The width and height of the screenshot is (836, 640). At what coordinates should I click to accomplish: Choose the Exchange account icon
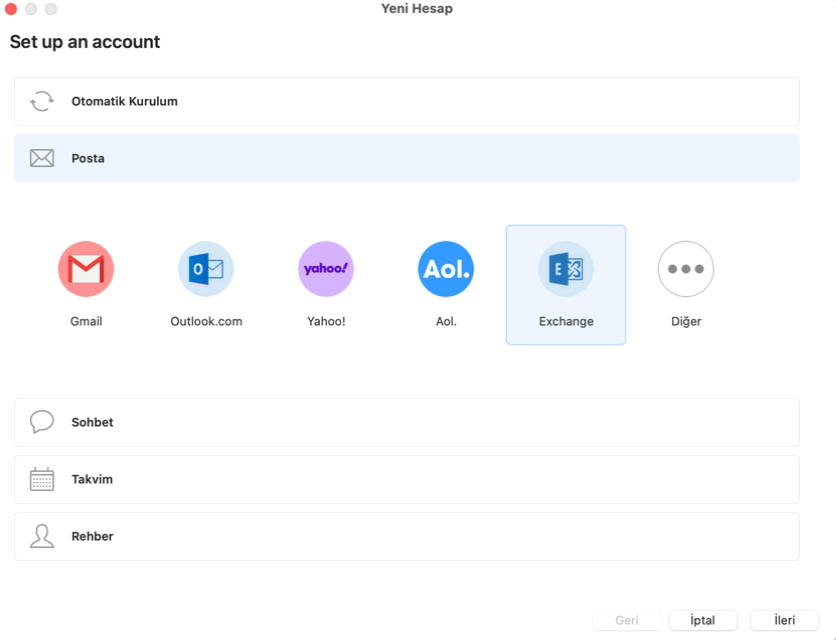click(566, 269)
